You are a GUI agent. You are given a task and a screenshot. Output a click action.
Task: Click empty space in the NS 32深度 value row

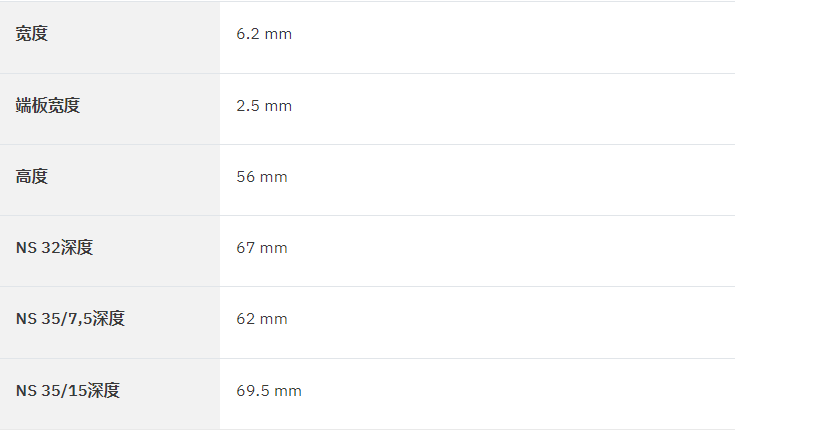tap(513, 251)
